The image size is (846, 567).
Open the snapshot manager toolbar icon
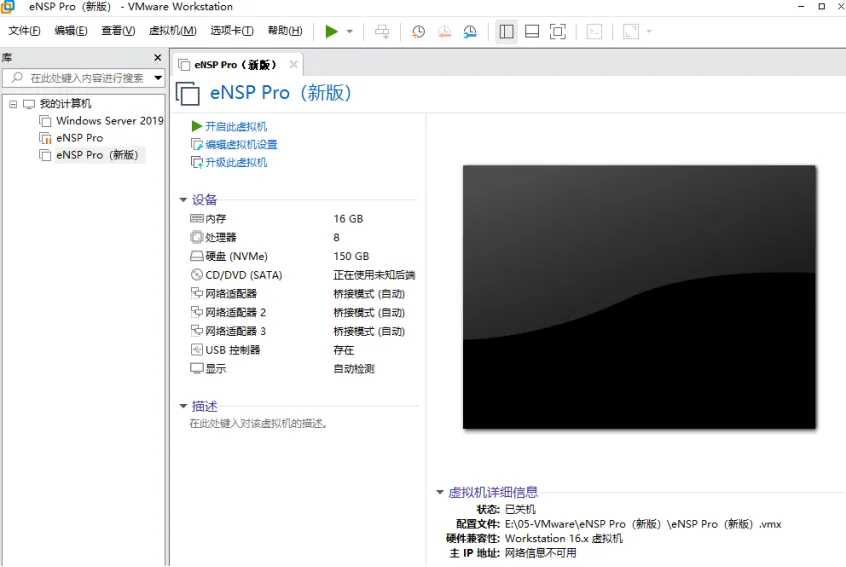(x=470, y=31)
